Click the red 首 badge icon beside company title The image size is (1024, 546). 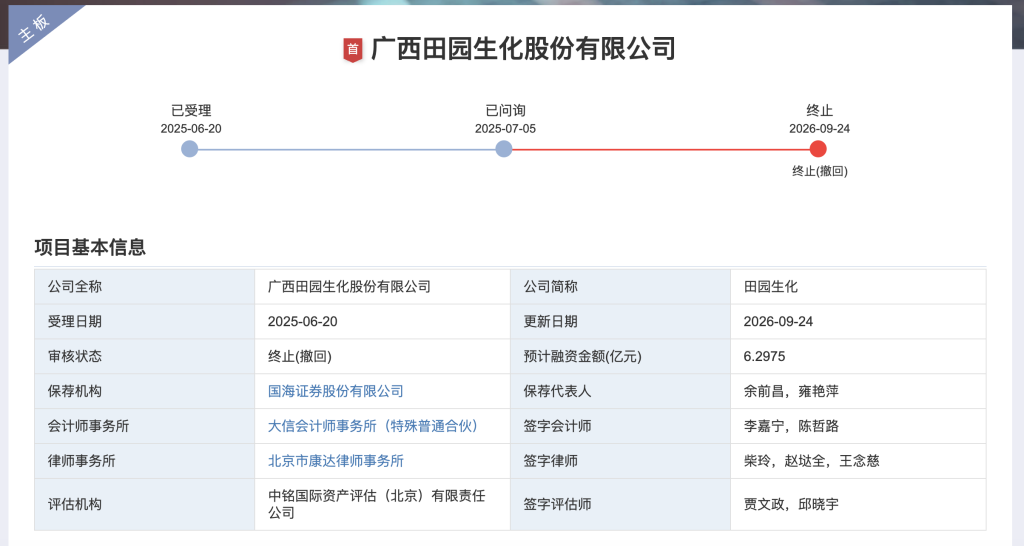pos(353,50)
